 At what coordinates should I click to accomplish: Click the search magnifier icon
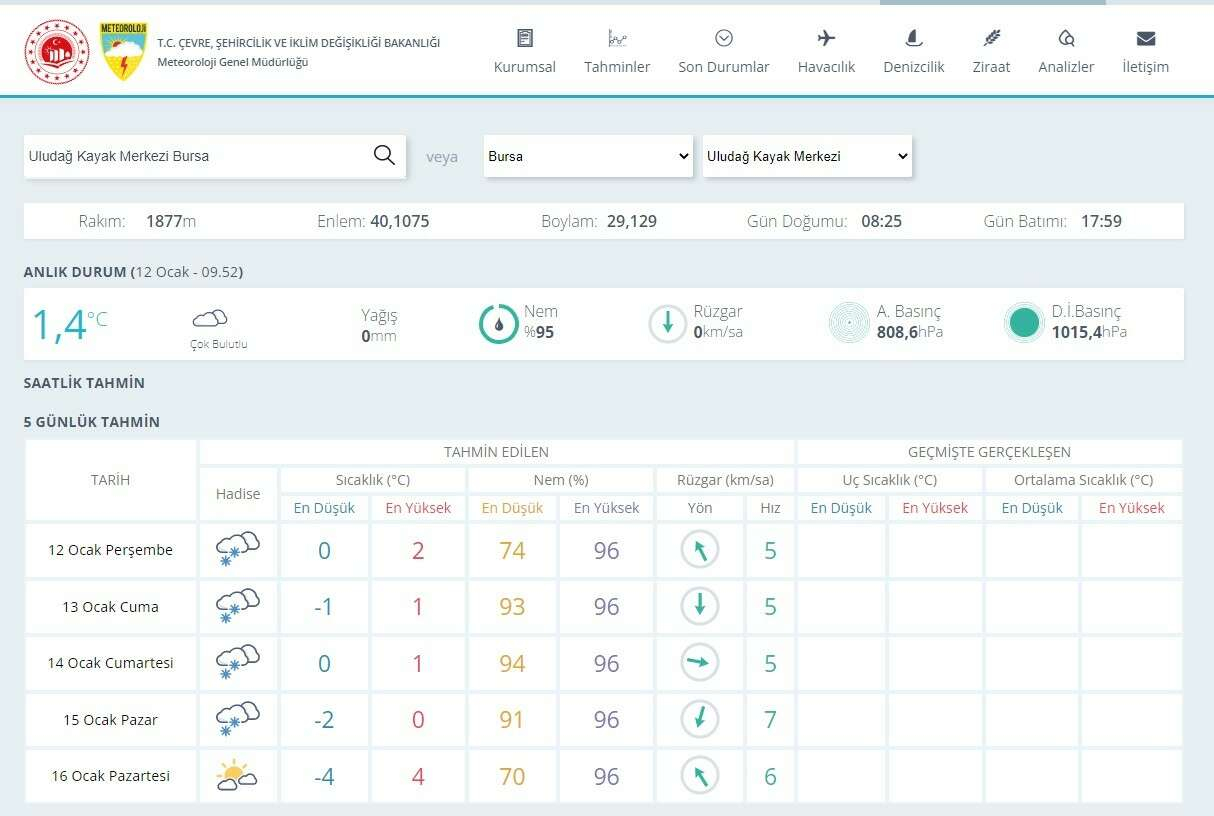[384, 156]
